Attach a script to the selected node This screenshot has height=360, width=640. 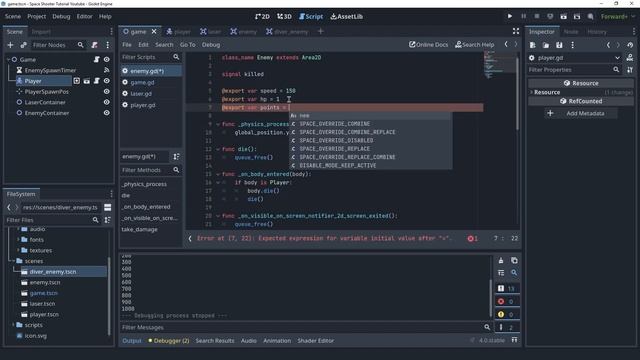(94, 45)
